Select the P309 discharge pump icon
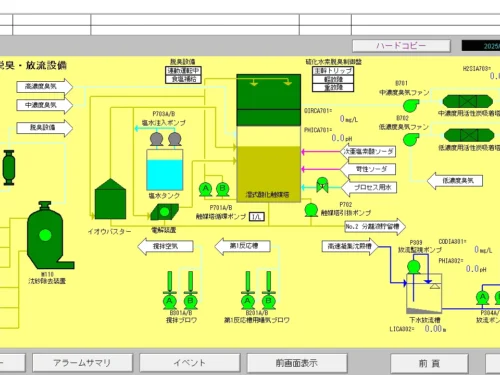The height and width of the screenshot is (375, 500). coord(414,267)
